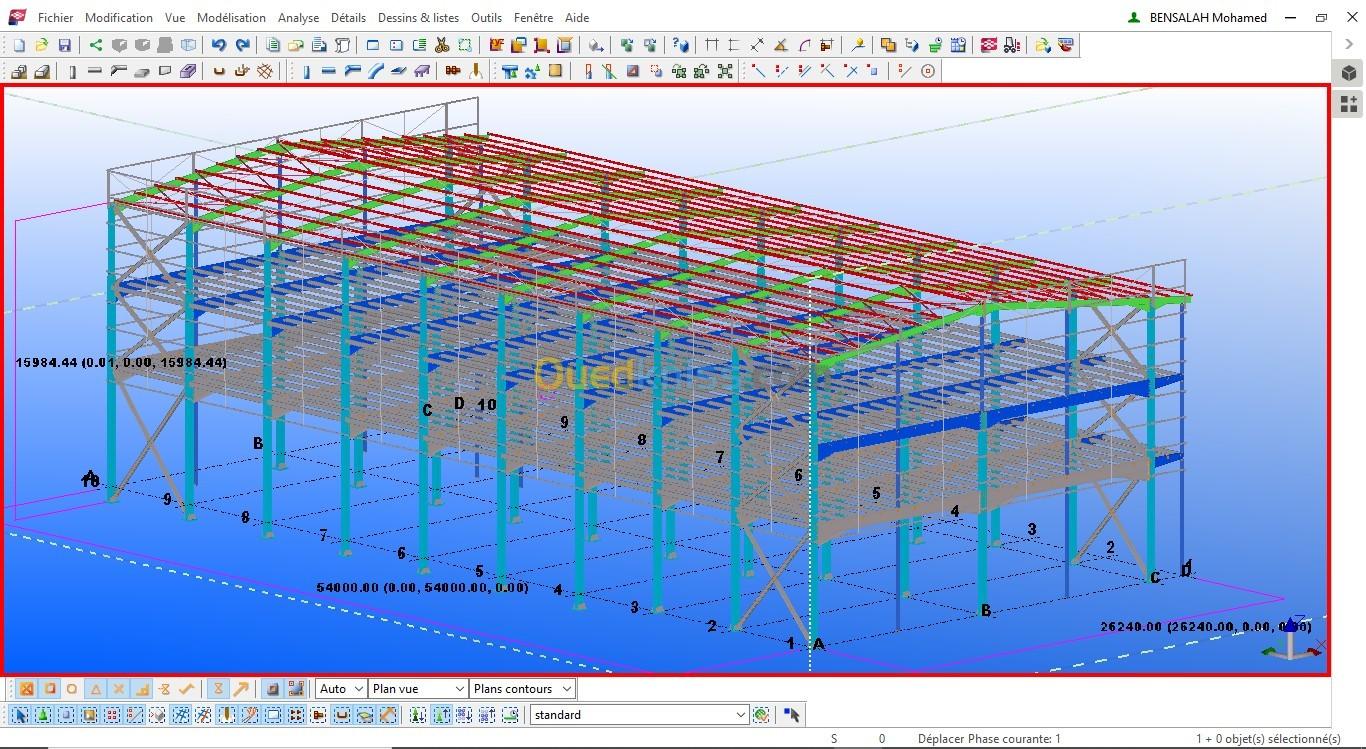Viewport: 1366px width, 749px height.
Task: Open the Vue menu
Action: pos(175,18)
